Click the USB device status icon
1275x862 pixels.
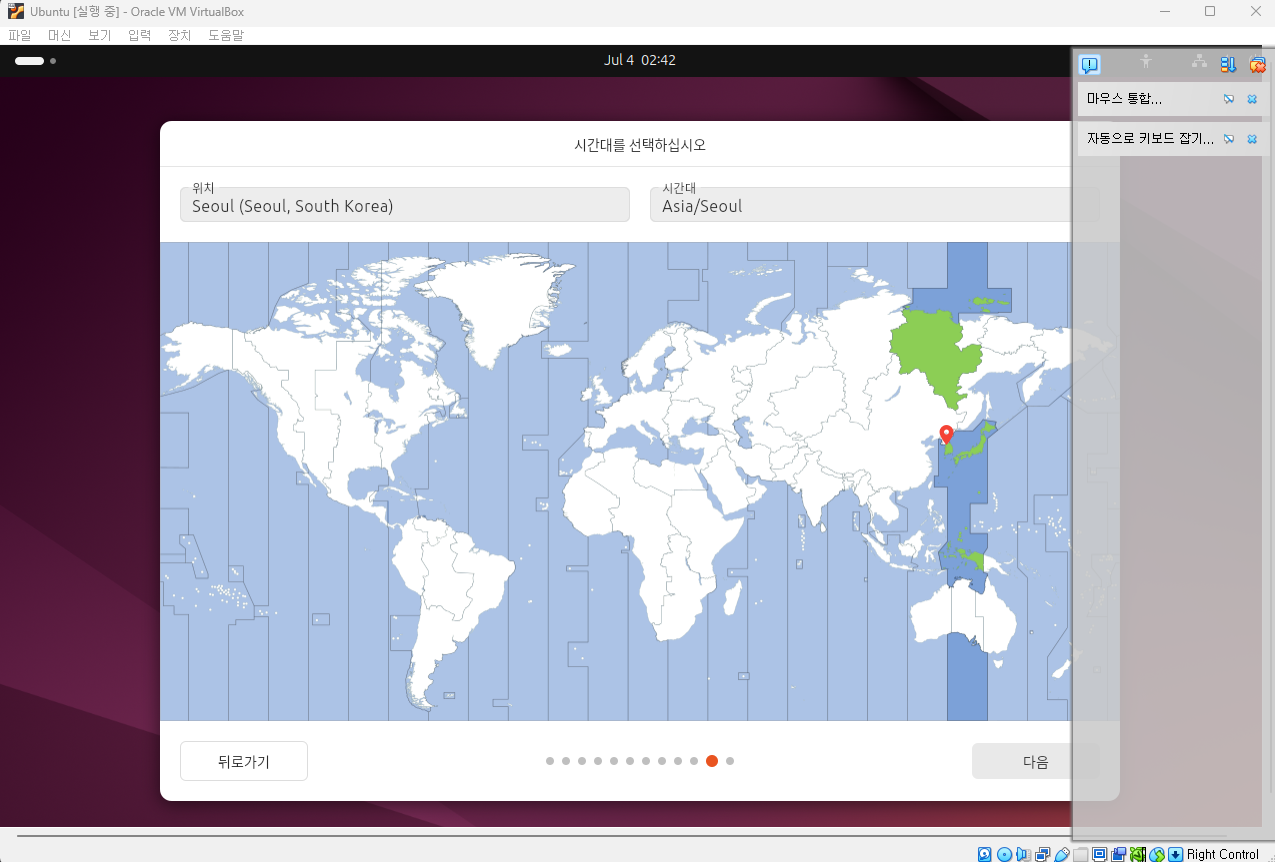tap(1062, 854)
